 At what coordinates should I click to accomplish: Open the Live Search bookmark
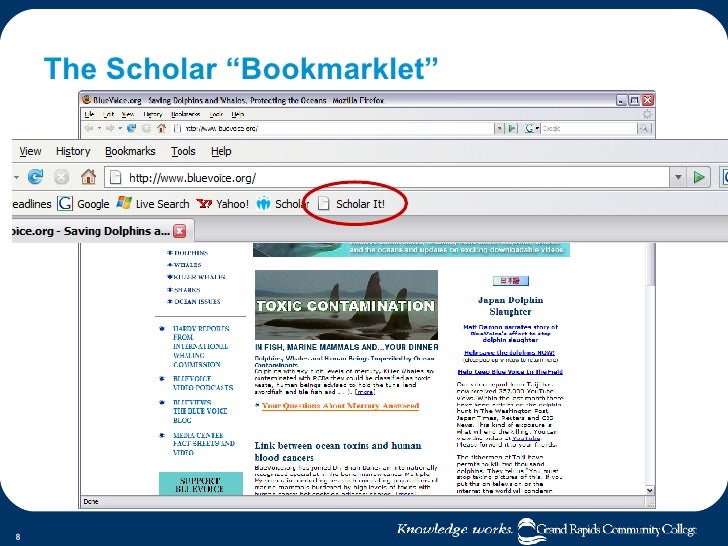153,204
